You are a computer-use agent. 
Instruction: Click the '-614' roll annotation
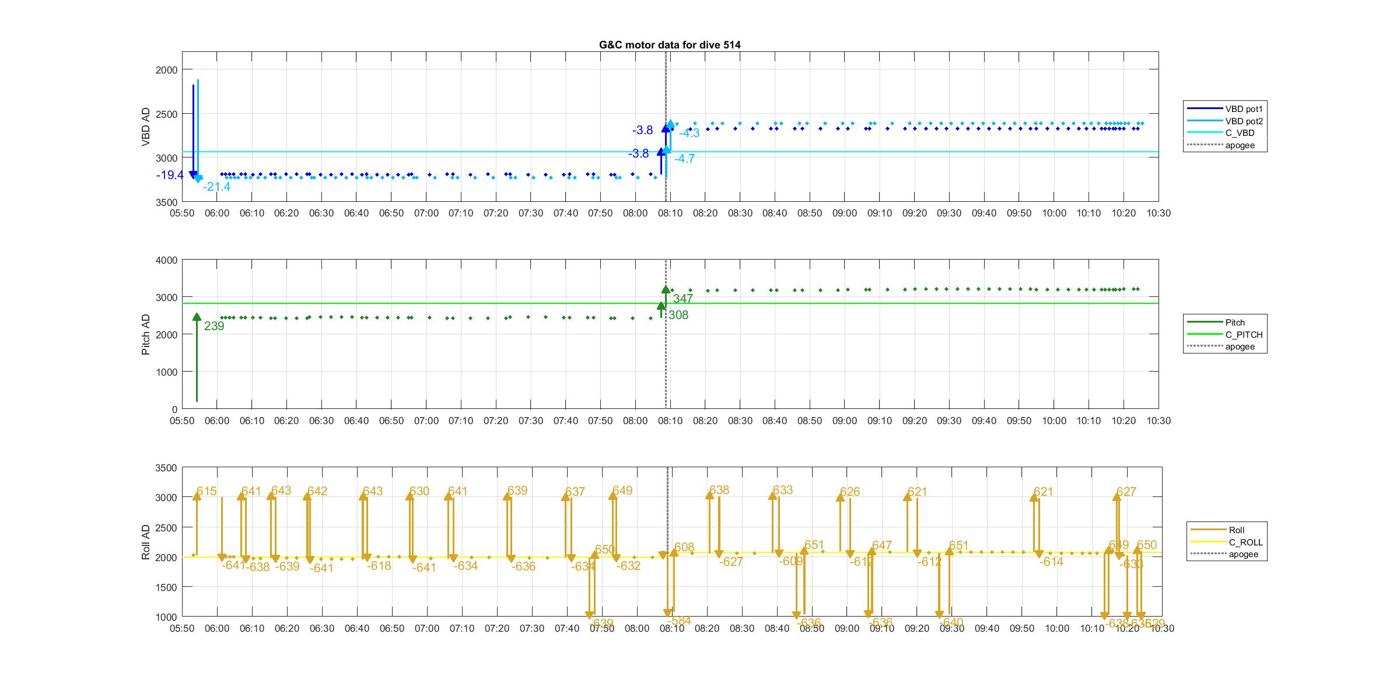pyautogui.click(x=1051, y=562)
